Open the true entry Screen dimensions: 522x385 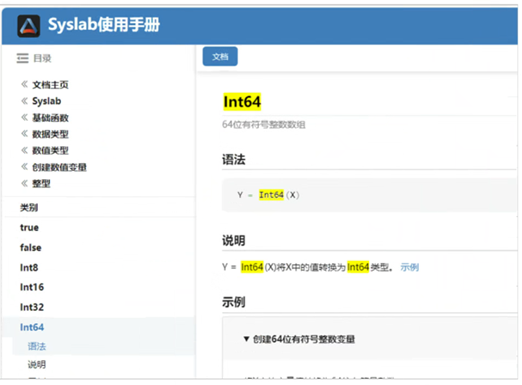pos(29,228)
